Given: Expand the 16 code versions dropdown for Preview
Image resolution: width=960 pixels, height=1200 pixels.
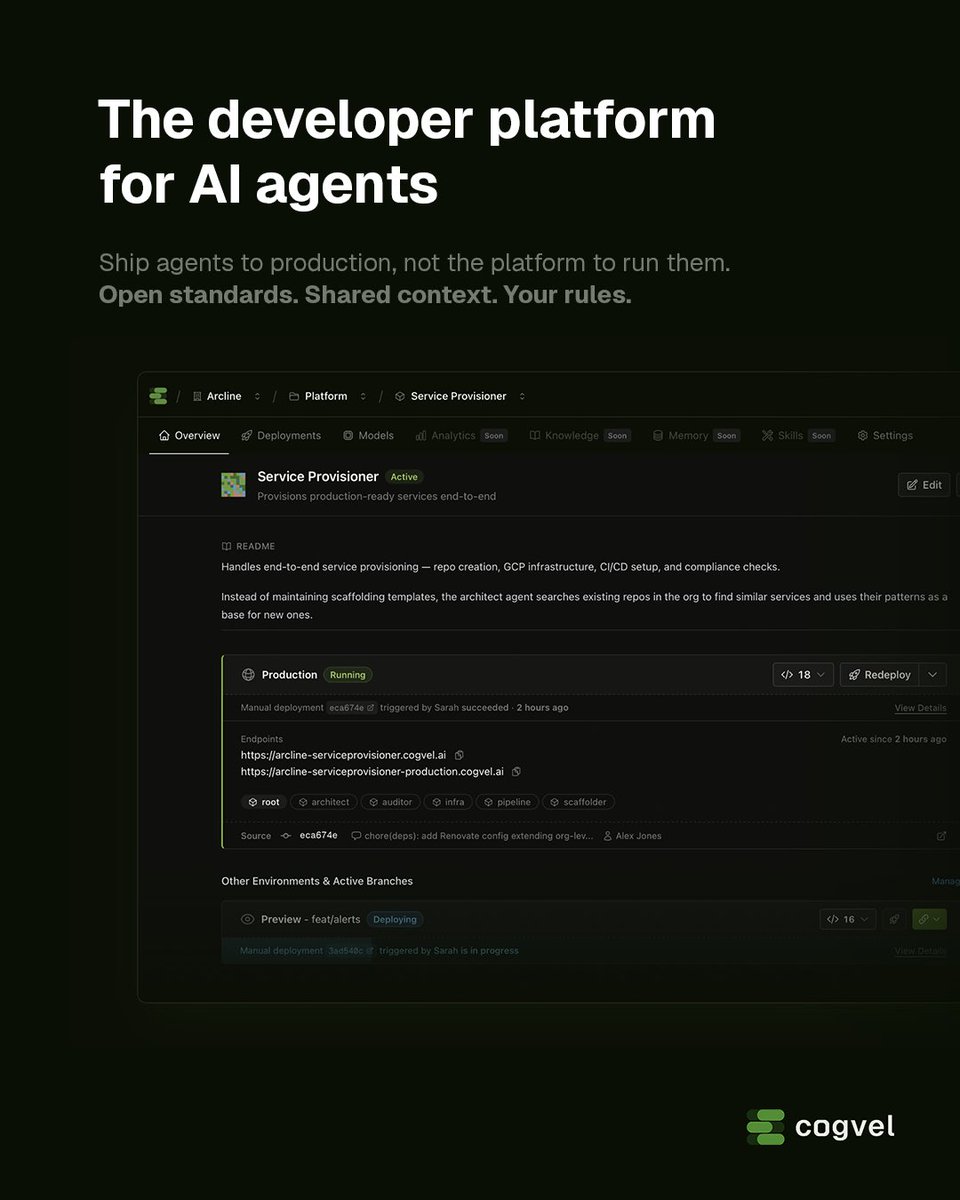Looking at the screenshot, I should coord(848,919).
